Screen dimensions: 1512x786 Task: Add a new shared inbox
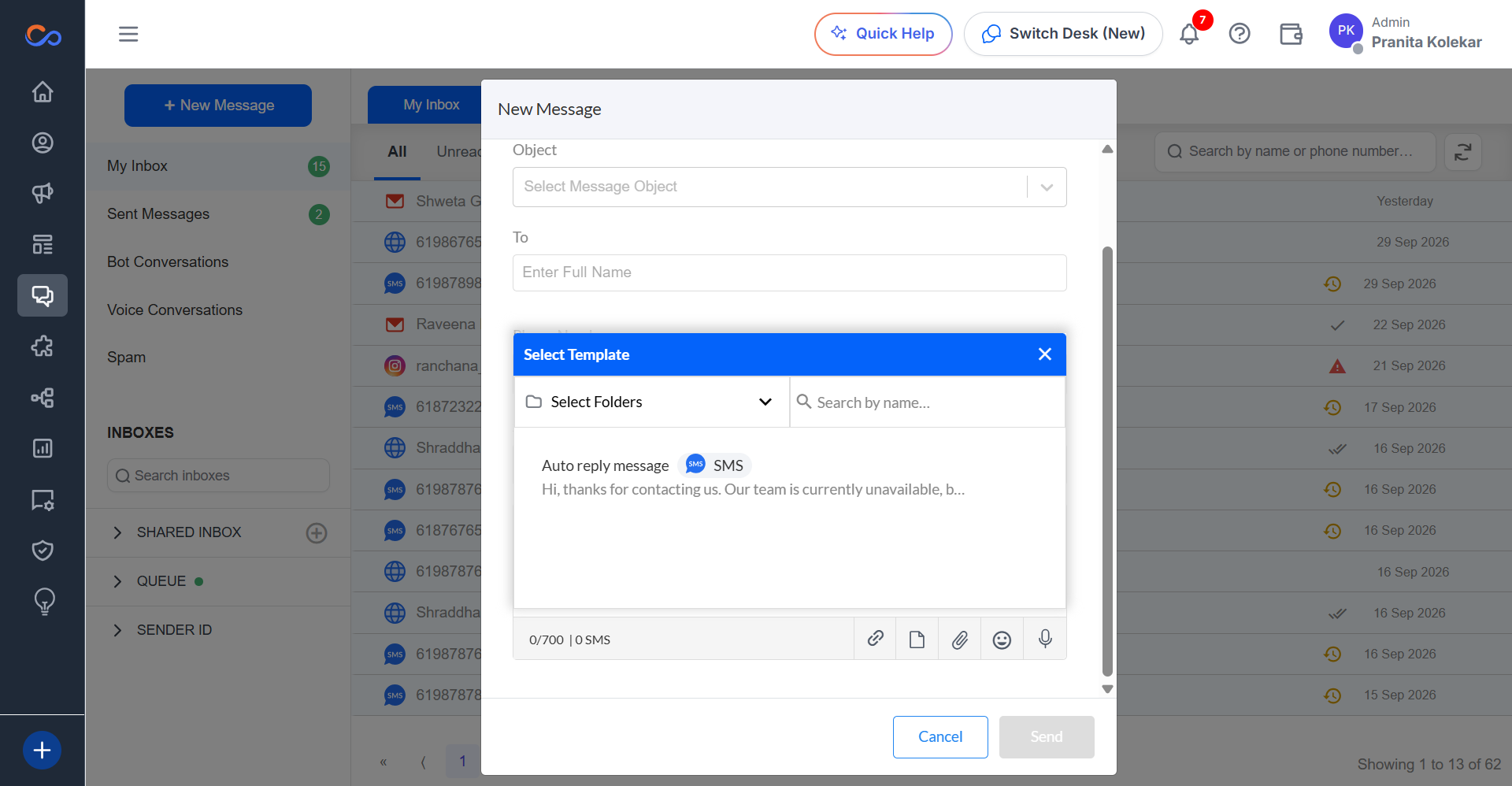(x=317, y=533)
